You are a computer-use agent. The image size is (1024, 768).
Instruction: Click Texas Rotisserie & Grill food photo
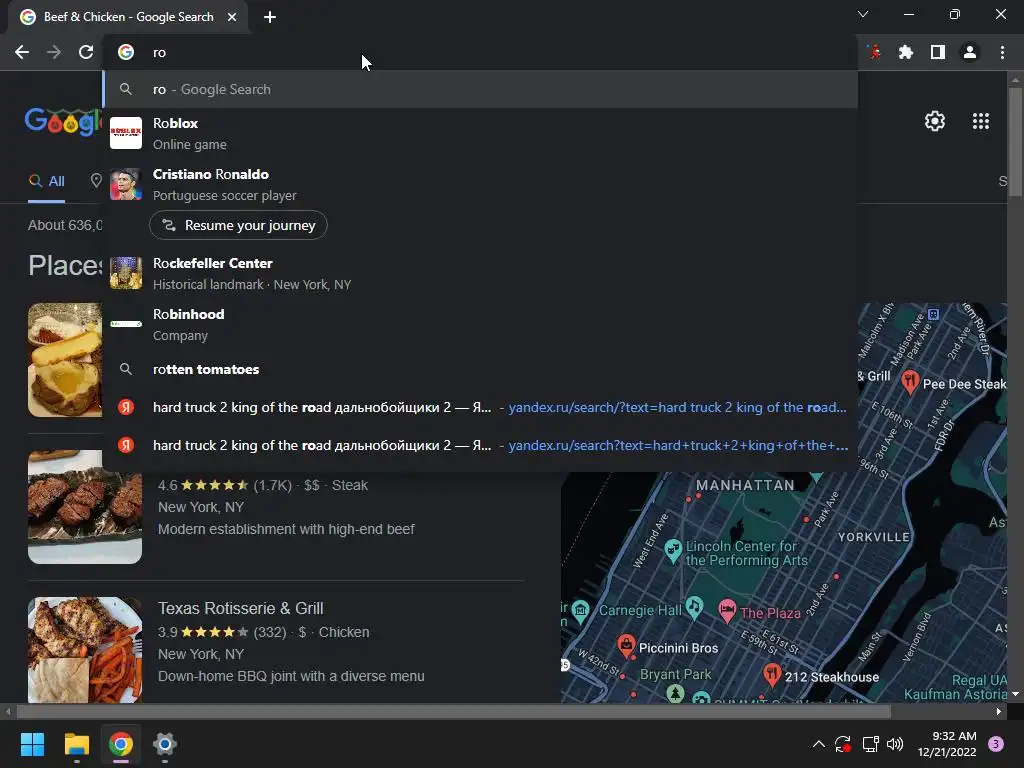pyautogui.click(x=85, y=650)
